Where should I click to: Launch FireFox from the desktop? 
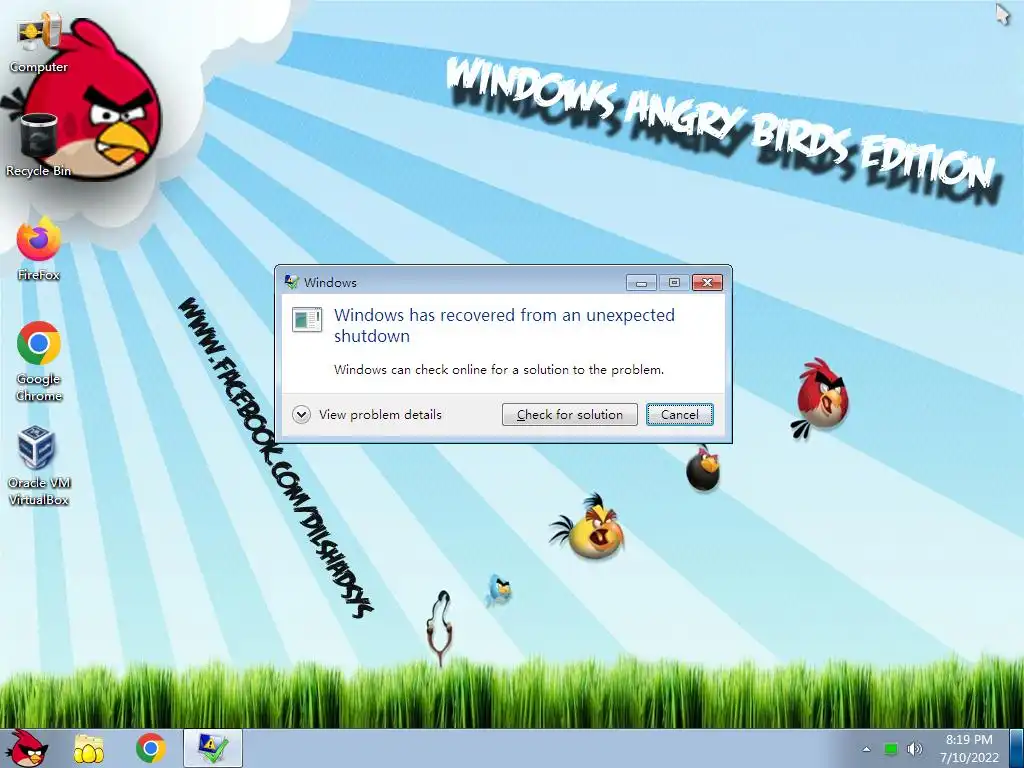39,249
